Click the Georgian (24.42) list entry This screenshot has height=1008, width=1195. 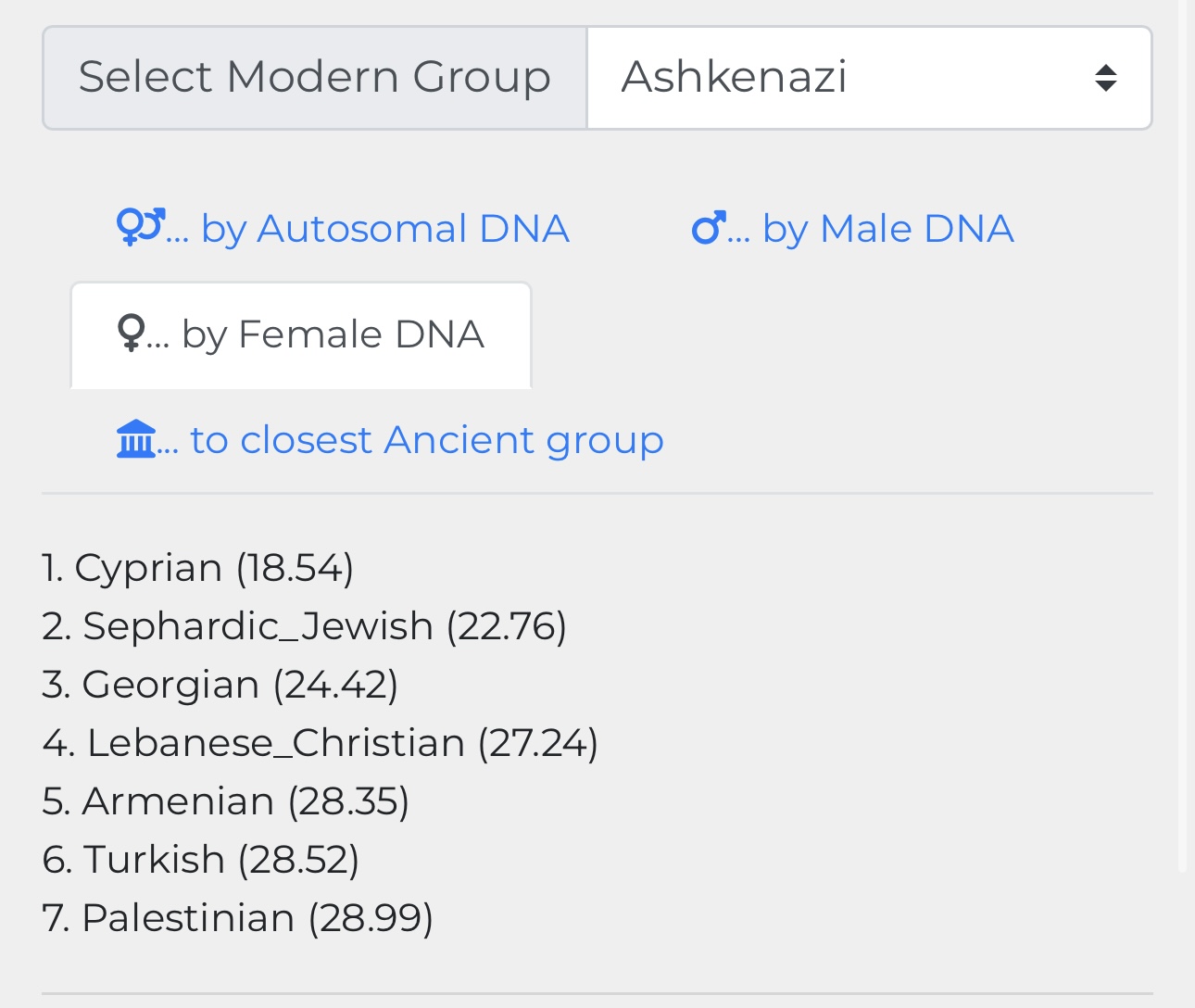[220, 685]
